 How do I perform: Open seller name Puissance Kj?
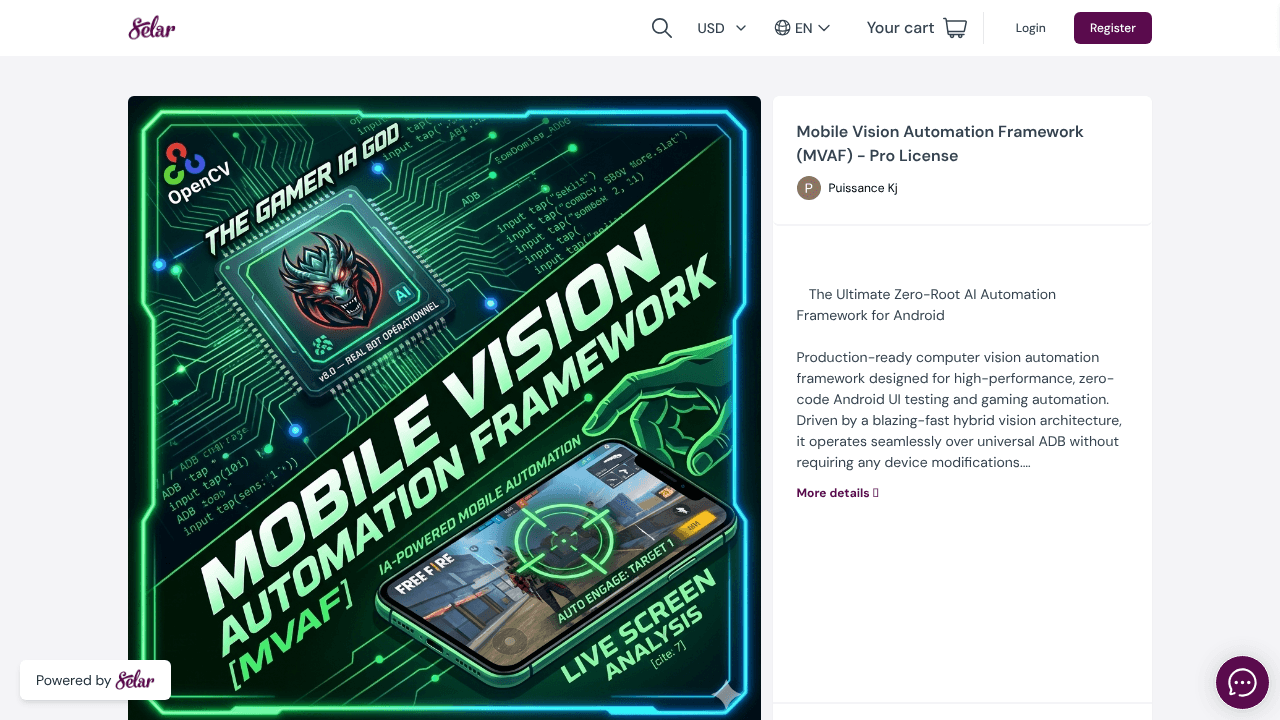point(863,188)
